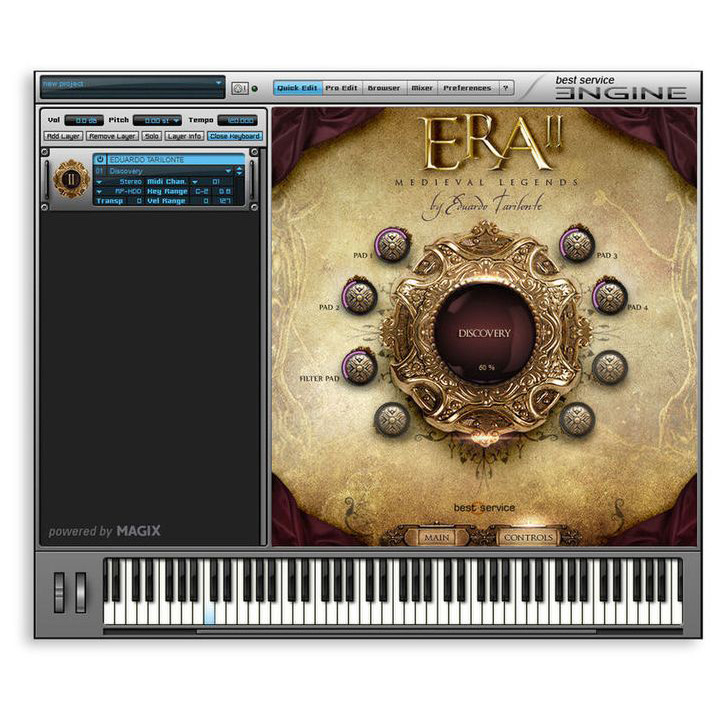721x721 pixels.
Task: Click the DISCOVERY center orb display
Action: point(485,333)
